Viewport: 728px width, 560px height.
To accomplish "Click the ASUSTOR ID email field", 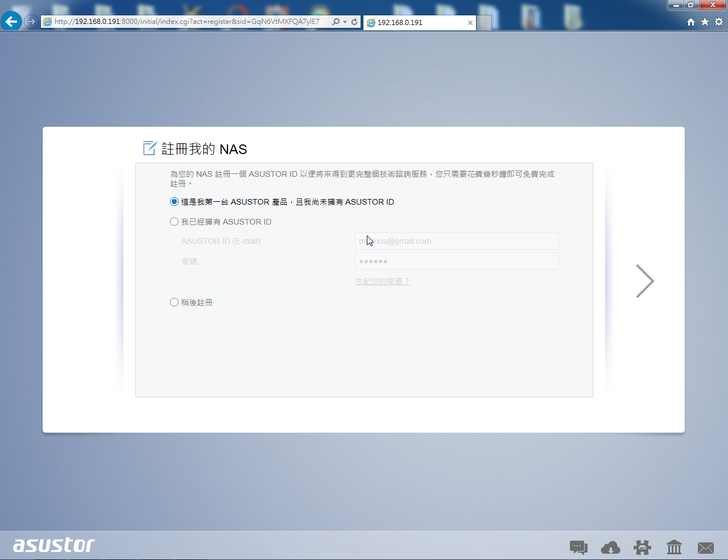I will pos(456,241).
